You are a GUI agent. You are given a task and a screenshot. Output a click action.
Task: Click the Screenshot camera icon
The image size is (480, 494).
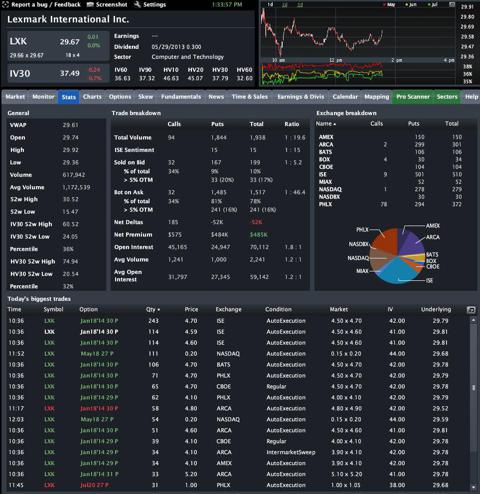coord(90,5)
